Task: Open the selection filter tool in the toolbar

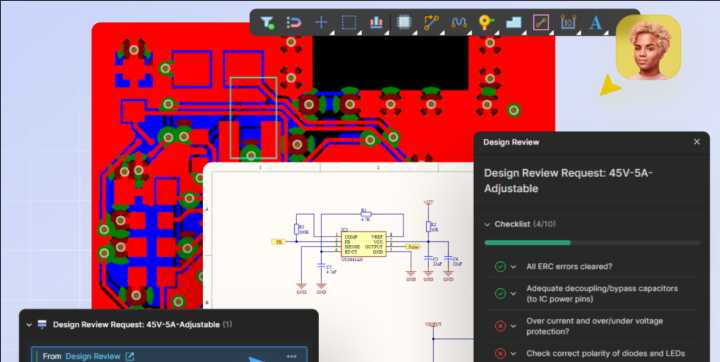Action: [267, 23]
